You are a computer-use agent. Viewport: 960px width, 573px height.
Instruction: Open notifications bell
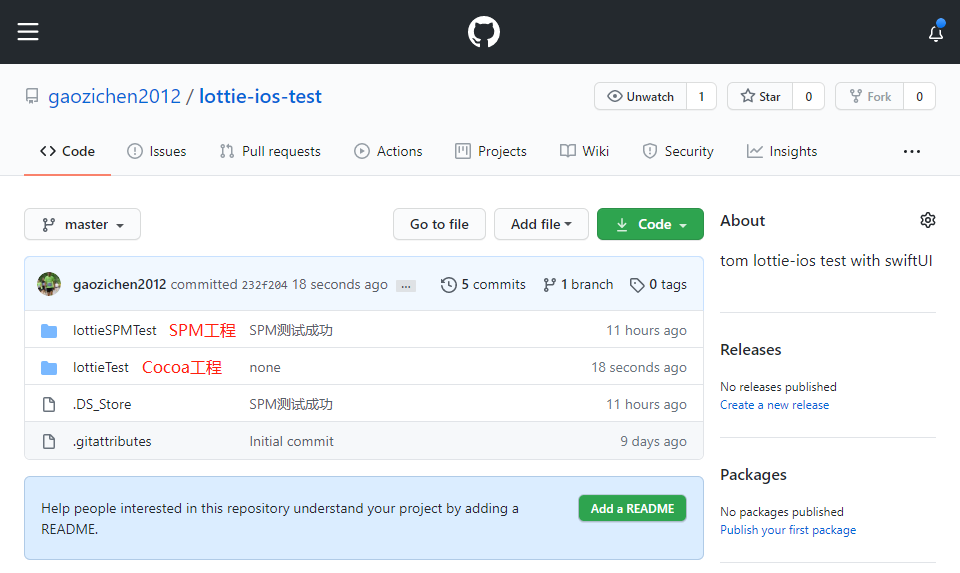pyautogui.click(x=936, y=32)
